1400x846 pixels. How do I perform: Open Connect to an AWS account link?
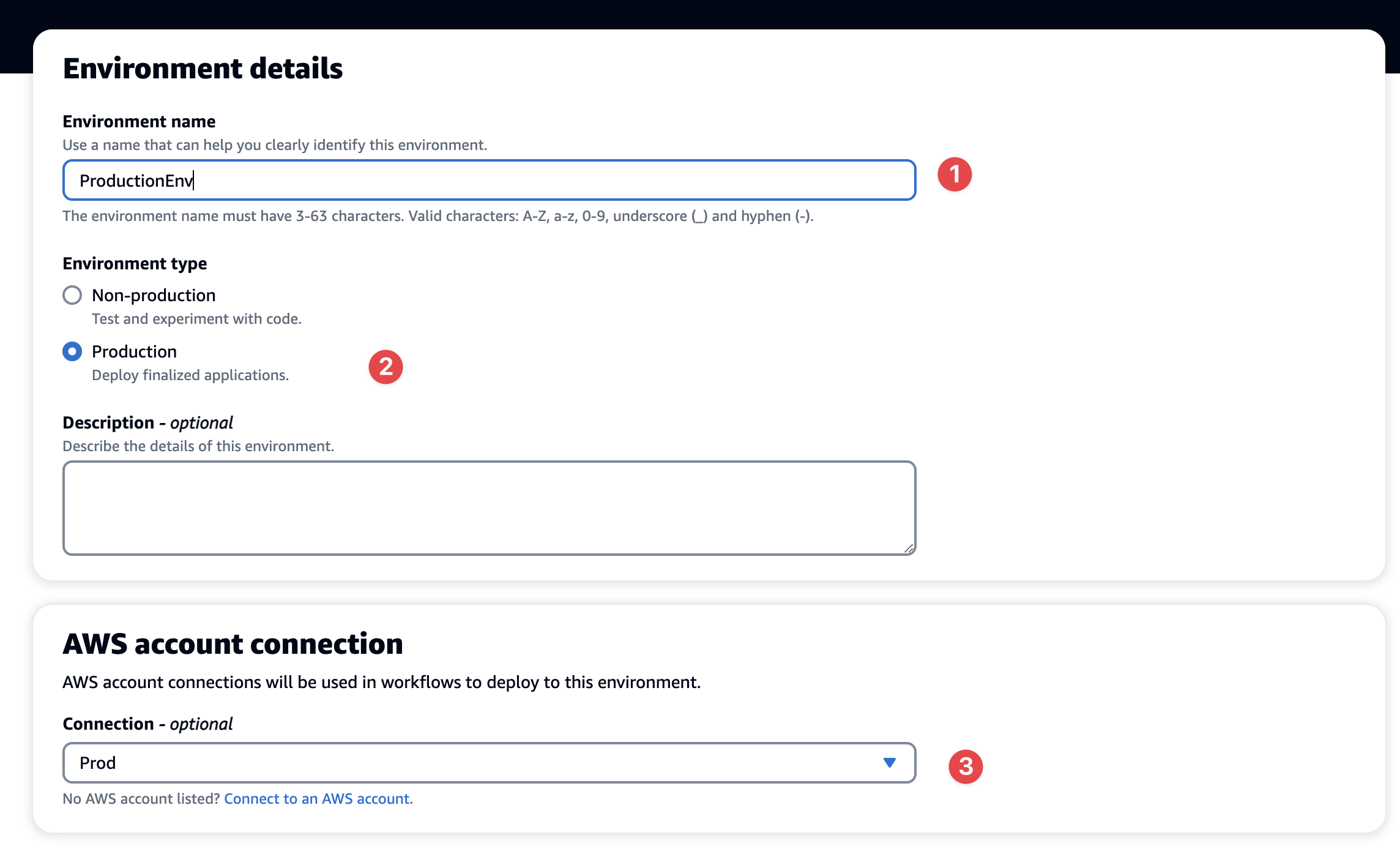317,798
